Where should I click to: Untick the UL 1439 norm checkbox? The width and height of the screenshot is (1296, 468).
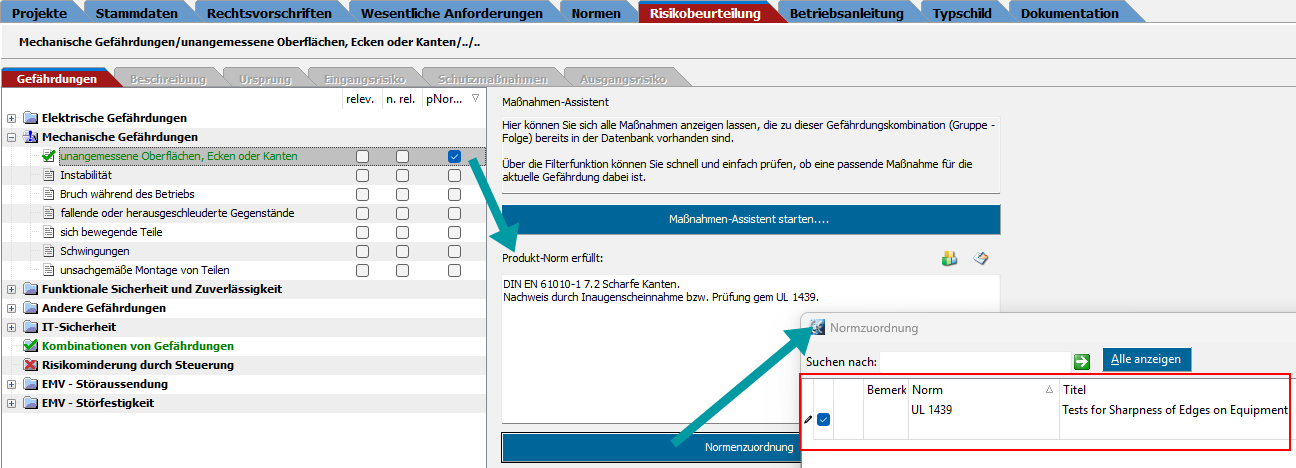(x=824, y=419)
